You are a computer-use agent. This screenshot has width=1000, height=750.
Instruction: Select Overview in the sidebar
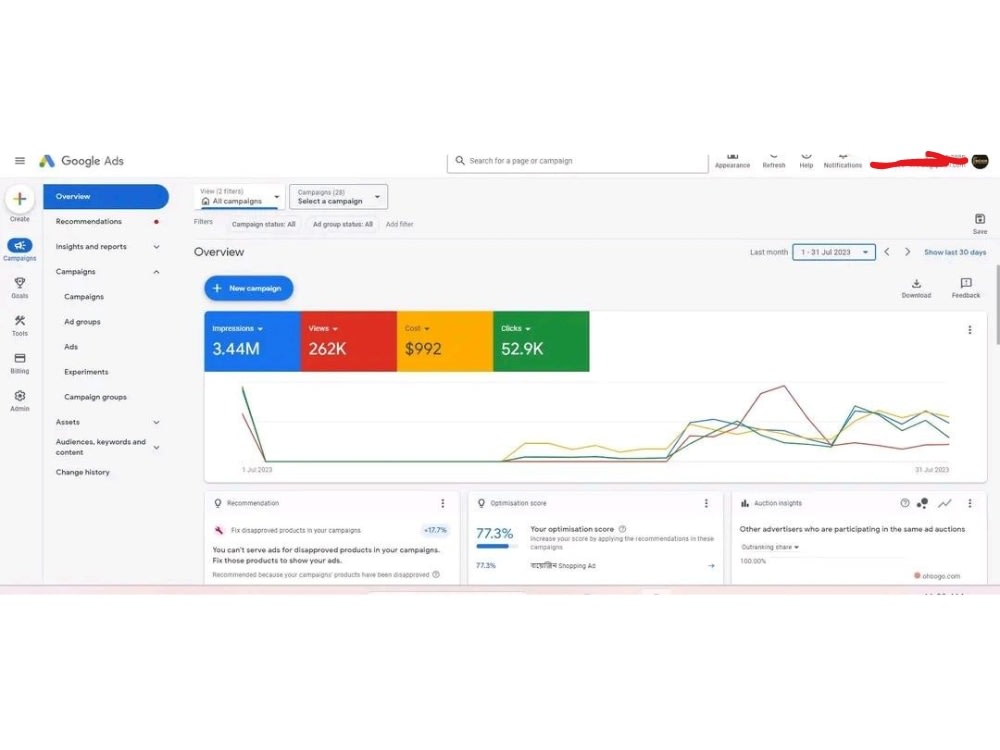(106, 196)
